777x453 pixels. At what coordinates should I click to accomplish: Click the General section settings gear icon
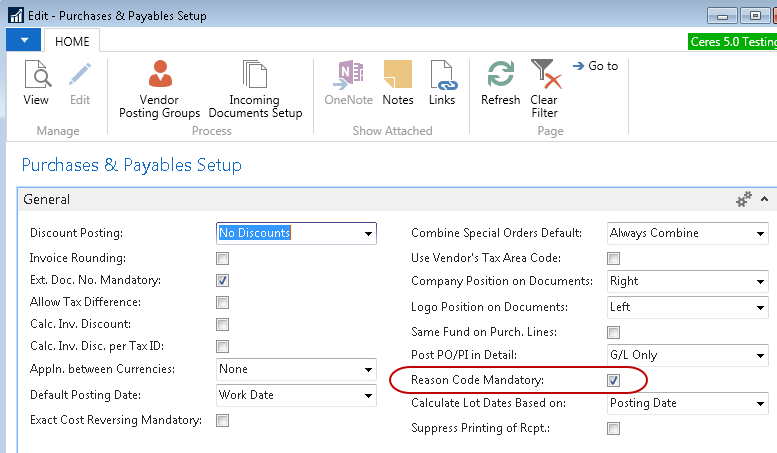[x=743, y=200]
